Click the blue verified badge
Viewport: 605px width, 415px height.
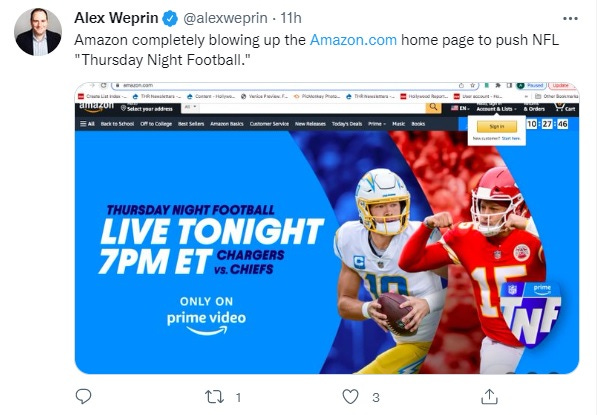coord(170,18)
